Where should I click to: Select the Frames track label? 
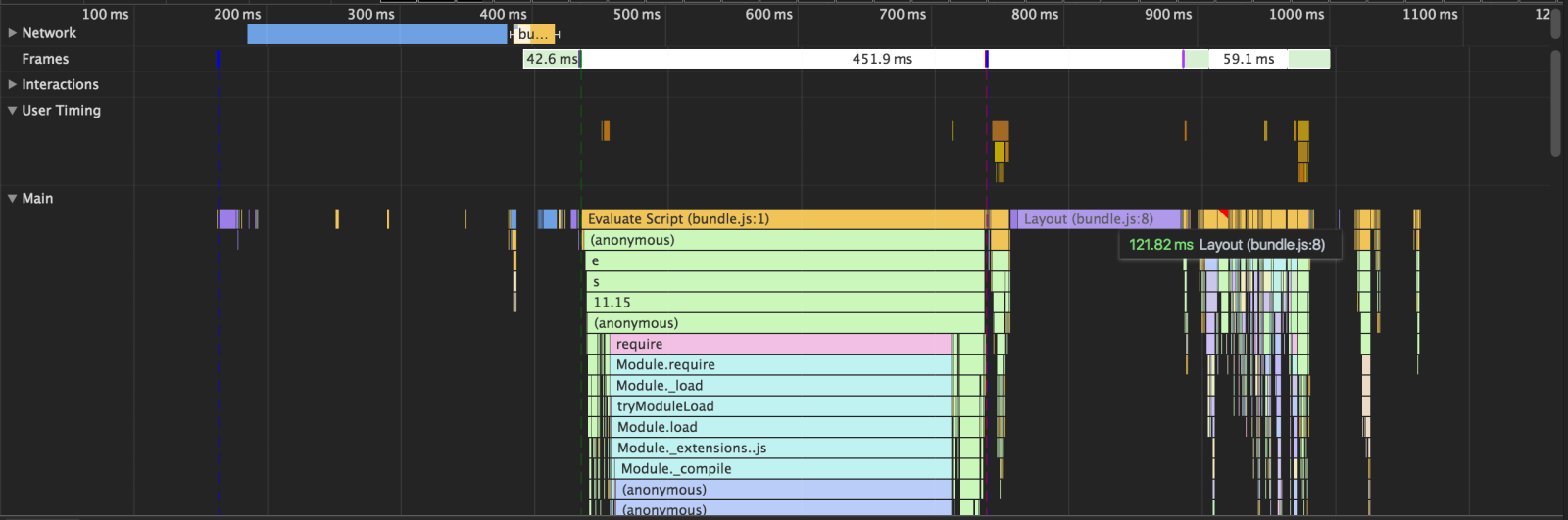click(x=45, y=59)
